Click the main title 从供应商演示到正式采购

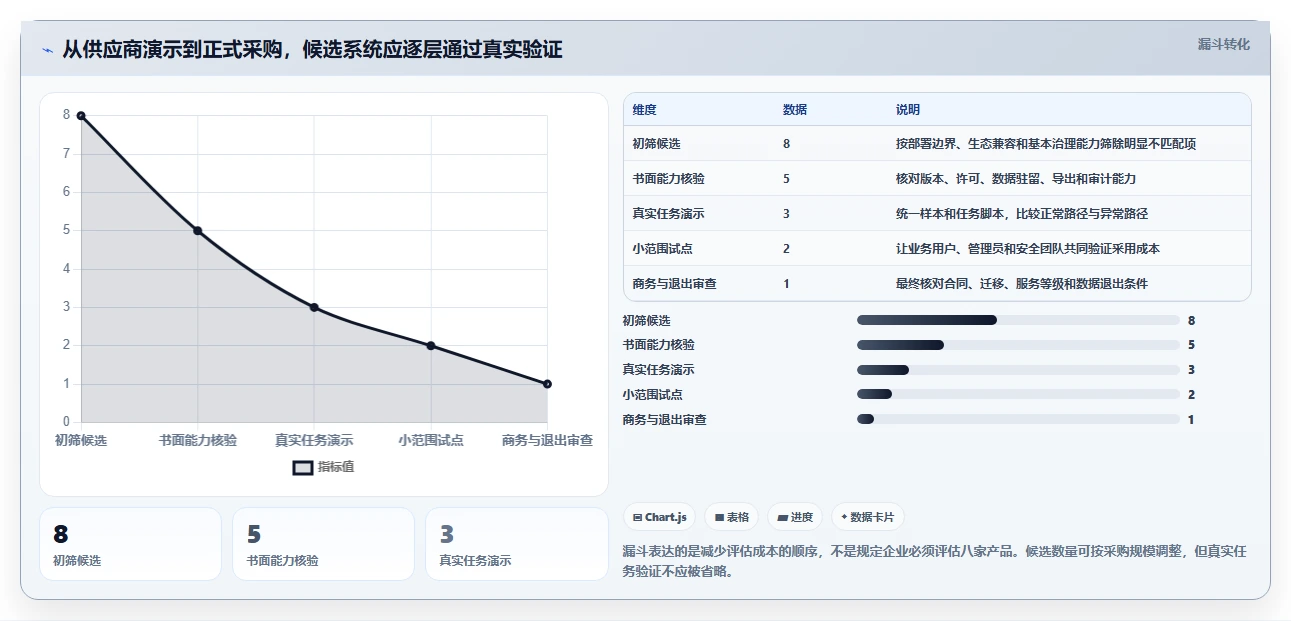point(312,50)
